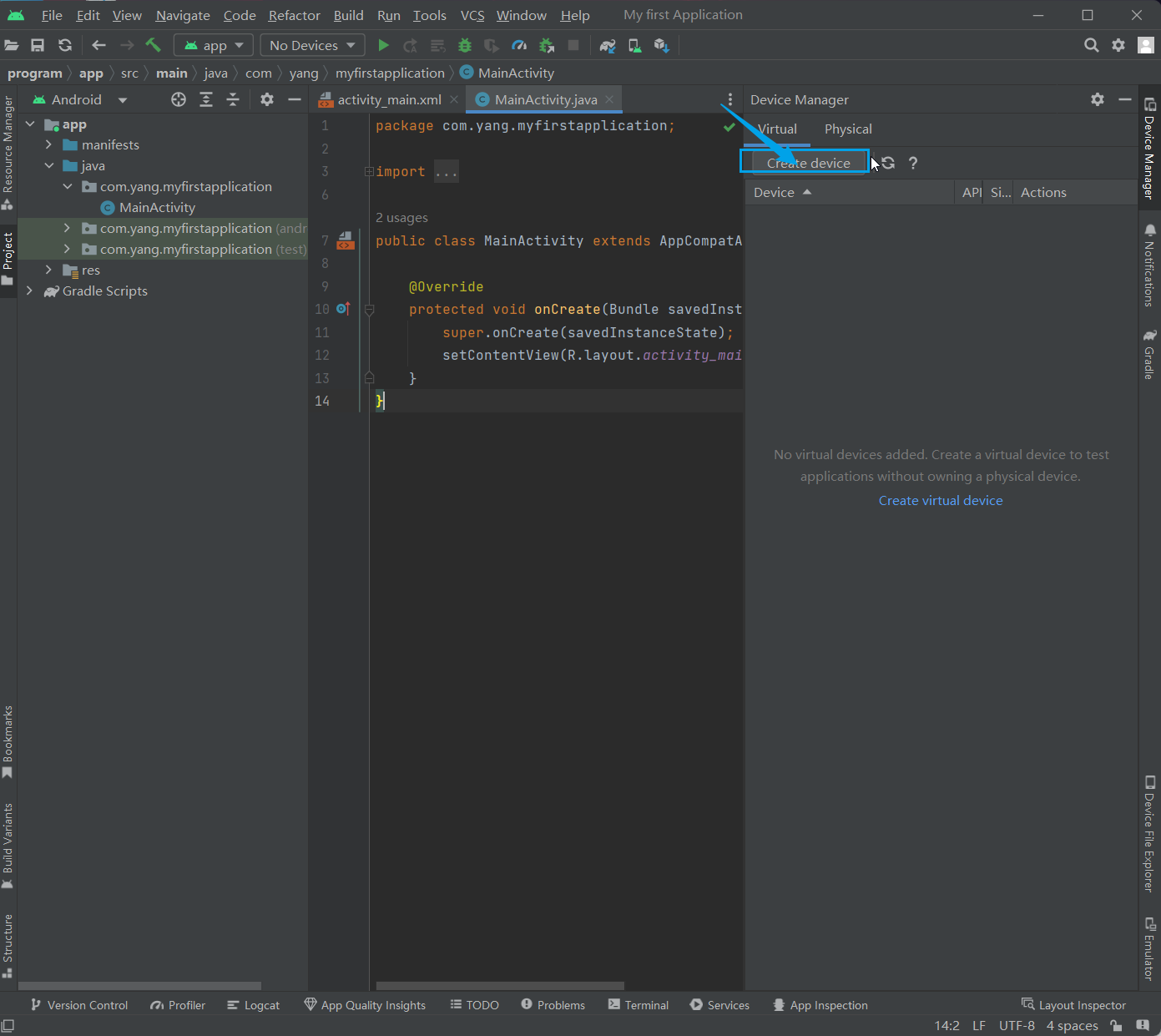Expand Gradle Scripts node

pyautogui.click(x=30, y=291)
